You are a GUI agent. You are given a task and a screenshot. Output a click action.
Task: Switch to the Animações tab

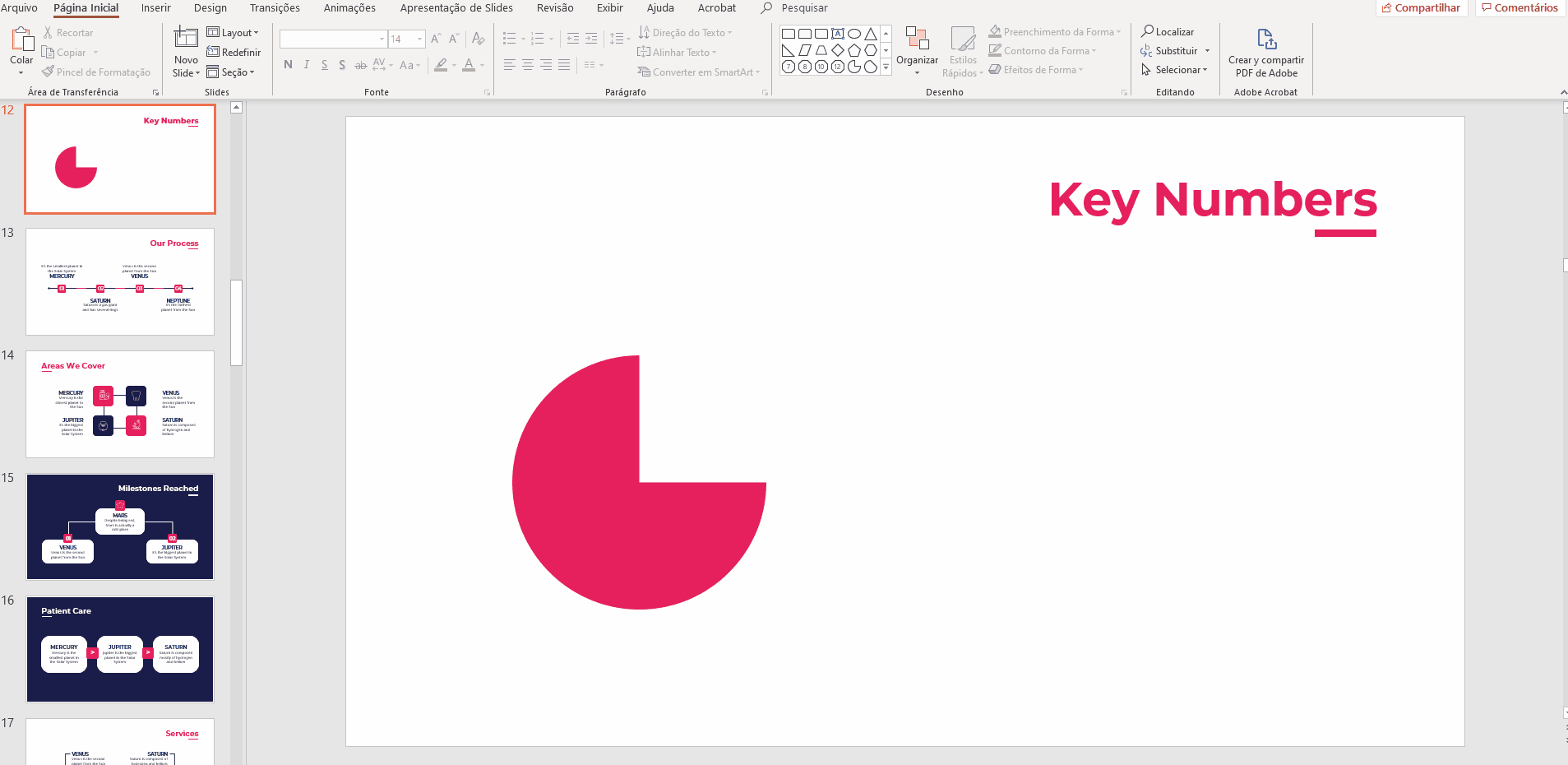tap(349, 8)
